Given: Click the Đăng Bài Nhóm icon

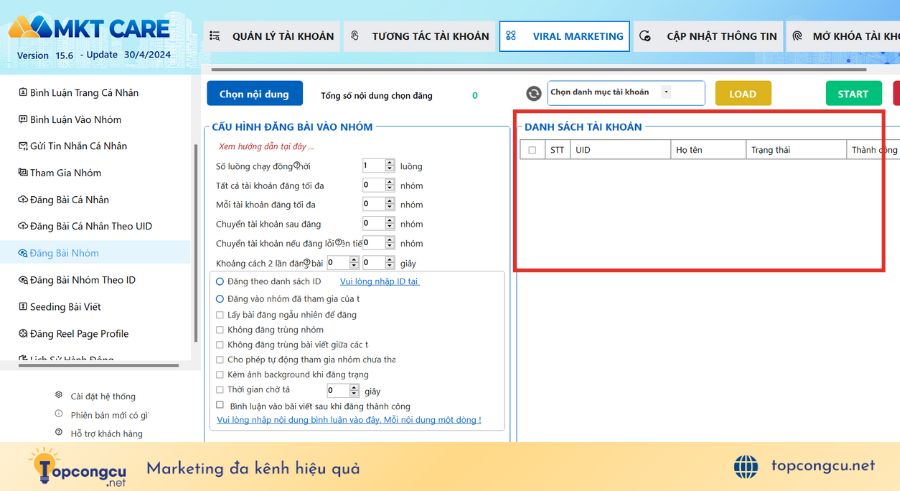Looking at the screenshot, I should [x=23, y=253].
